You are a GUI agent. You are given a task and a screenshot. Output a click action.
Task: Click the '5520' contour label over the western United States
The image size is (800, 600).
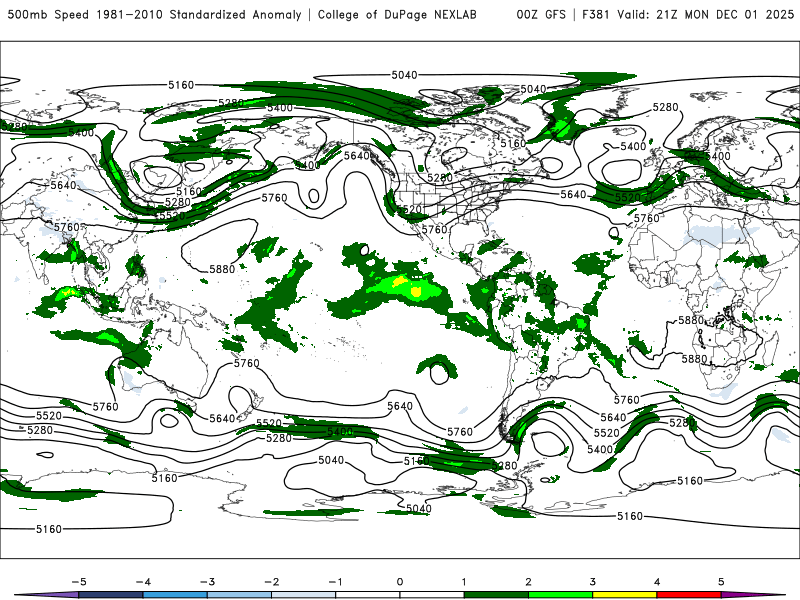click(x=410, y=209)
